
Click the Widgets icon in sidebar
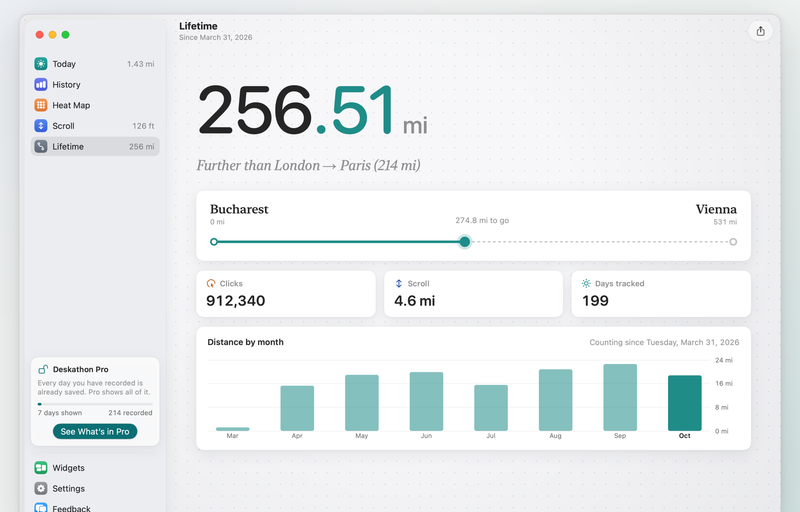pos(41,468)
